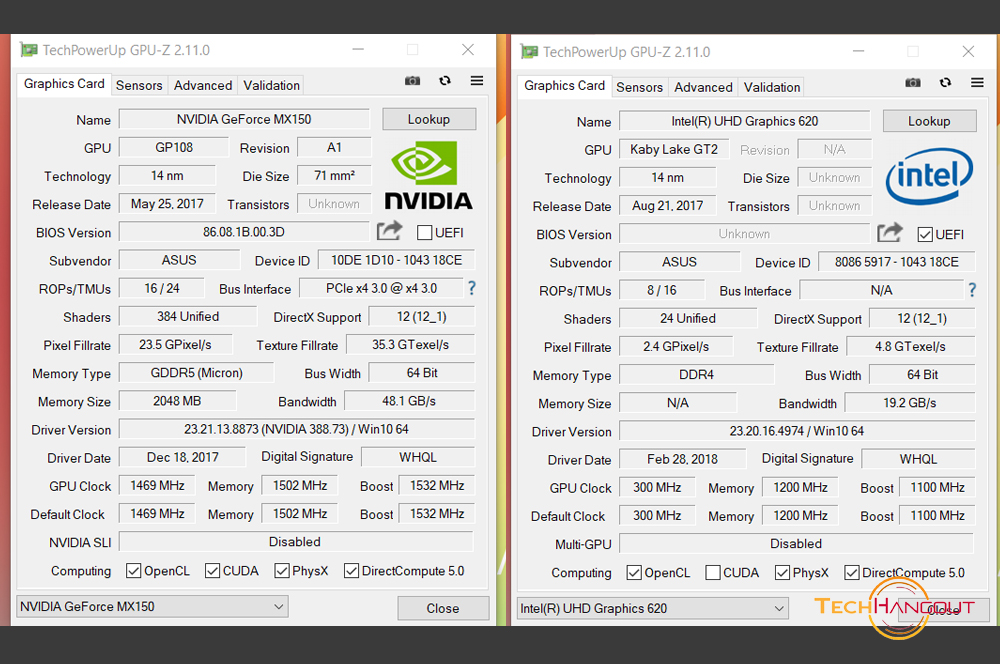Click NVIDIA driver version field 23.21.13.8873

point(297,429)
